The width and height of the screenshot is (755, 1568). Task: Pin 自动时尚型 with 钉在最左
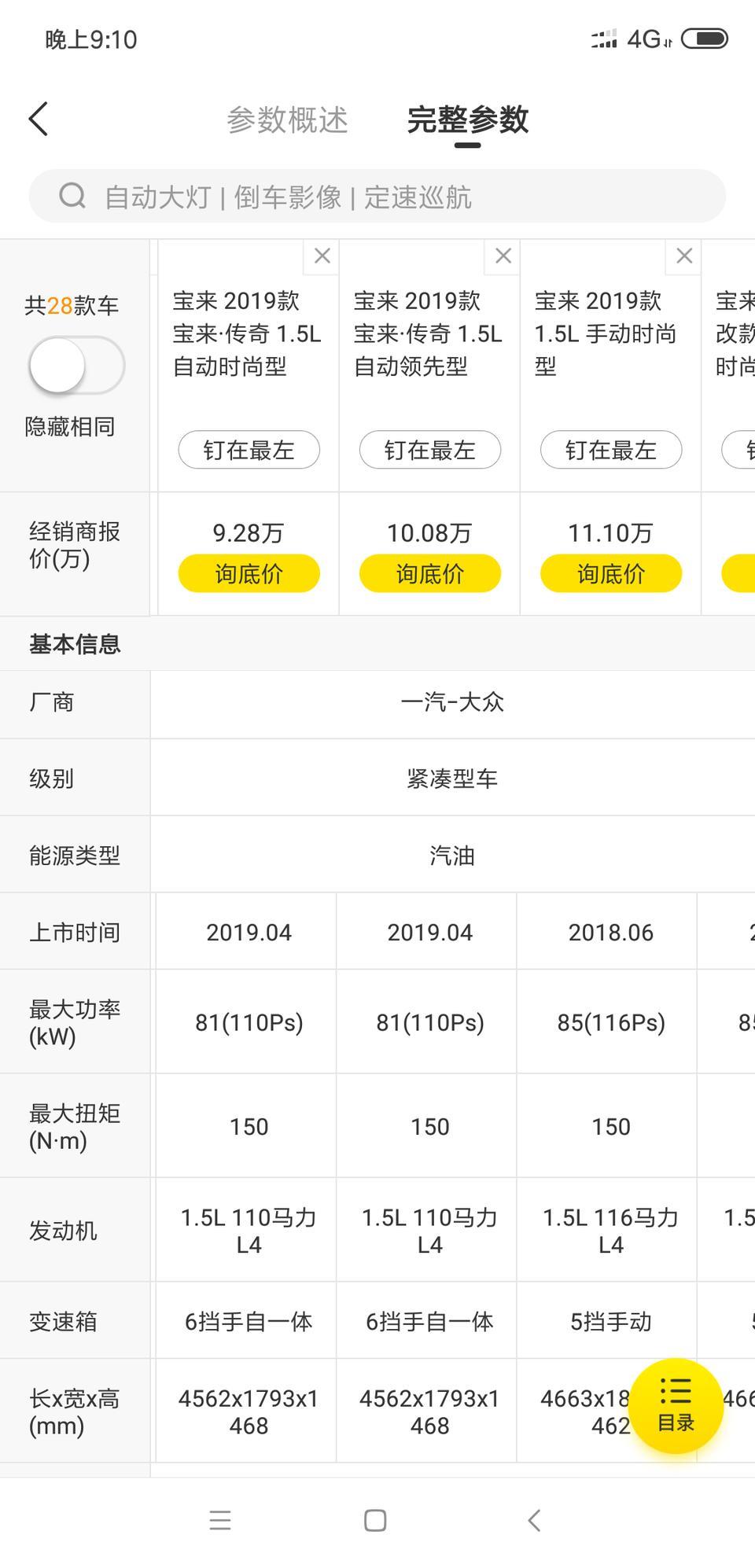tap(249, 450)
